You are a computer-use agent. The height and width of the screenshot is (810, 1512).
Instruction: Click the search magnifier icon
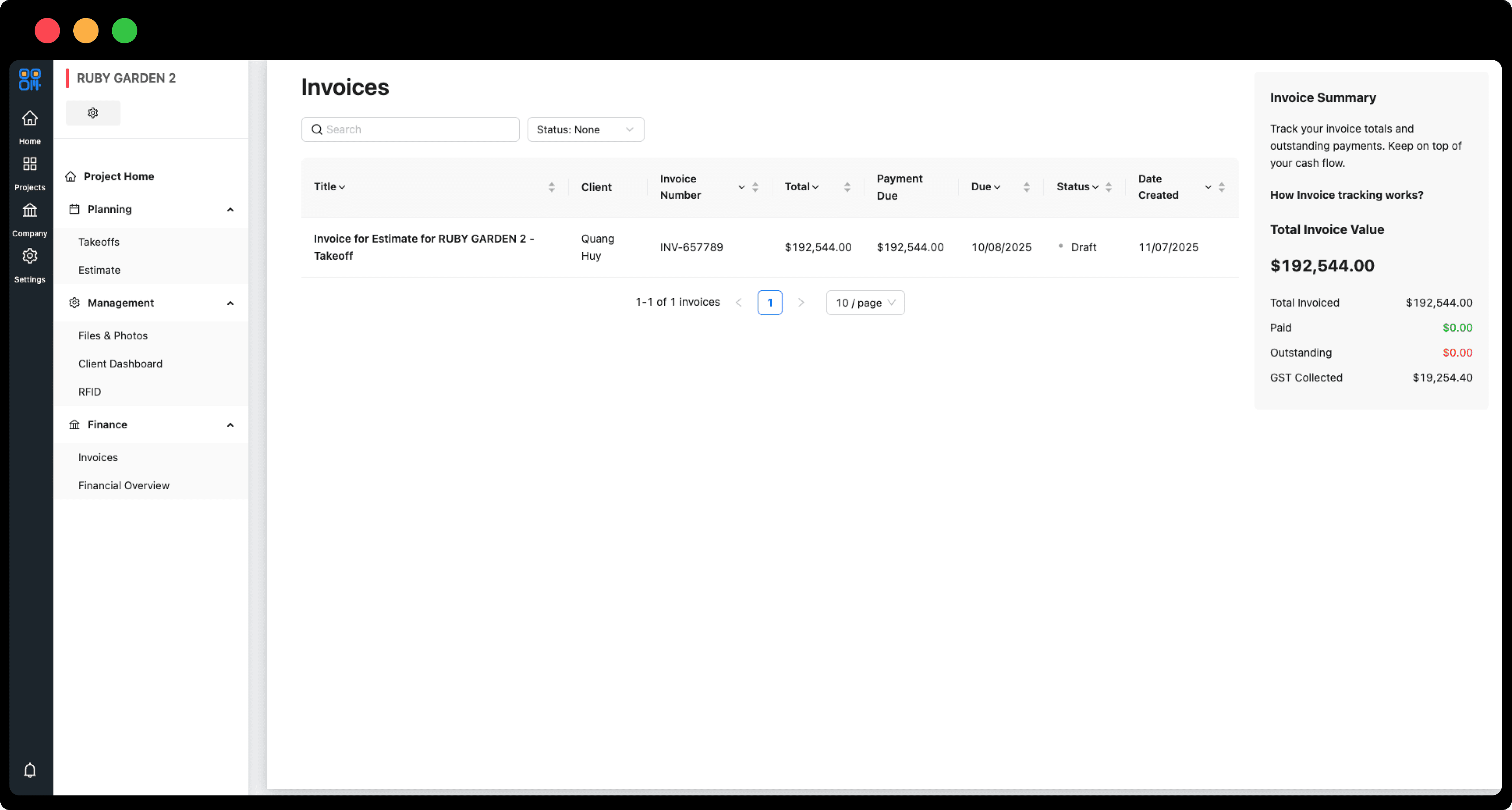(x=316, y=129)
